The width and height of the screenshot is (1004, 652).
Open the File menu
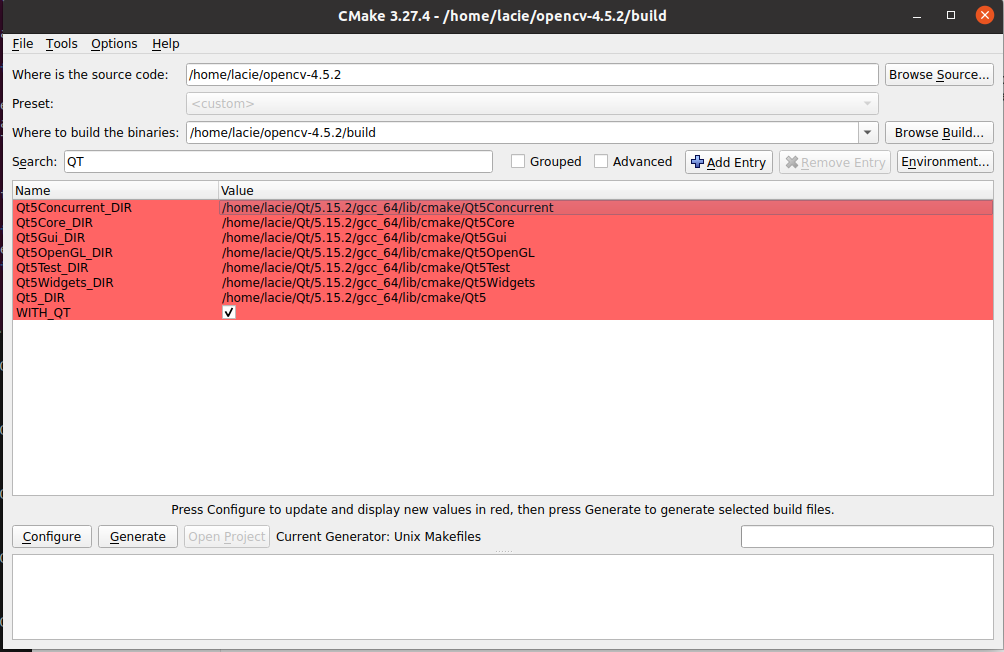click(22, 44)
